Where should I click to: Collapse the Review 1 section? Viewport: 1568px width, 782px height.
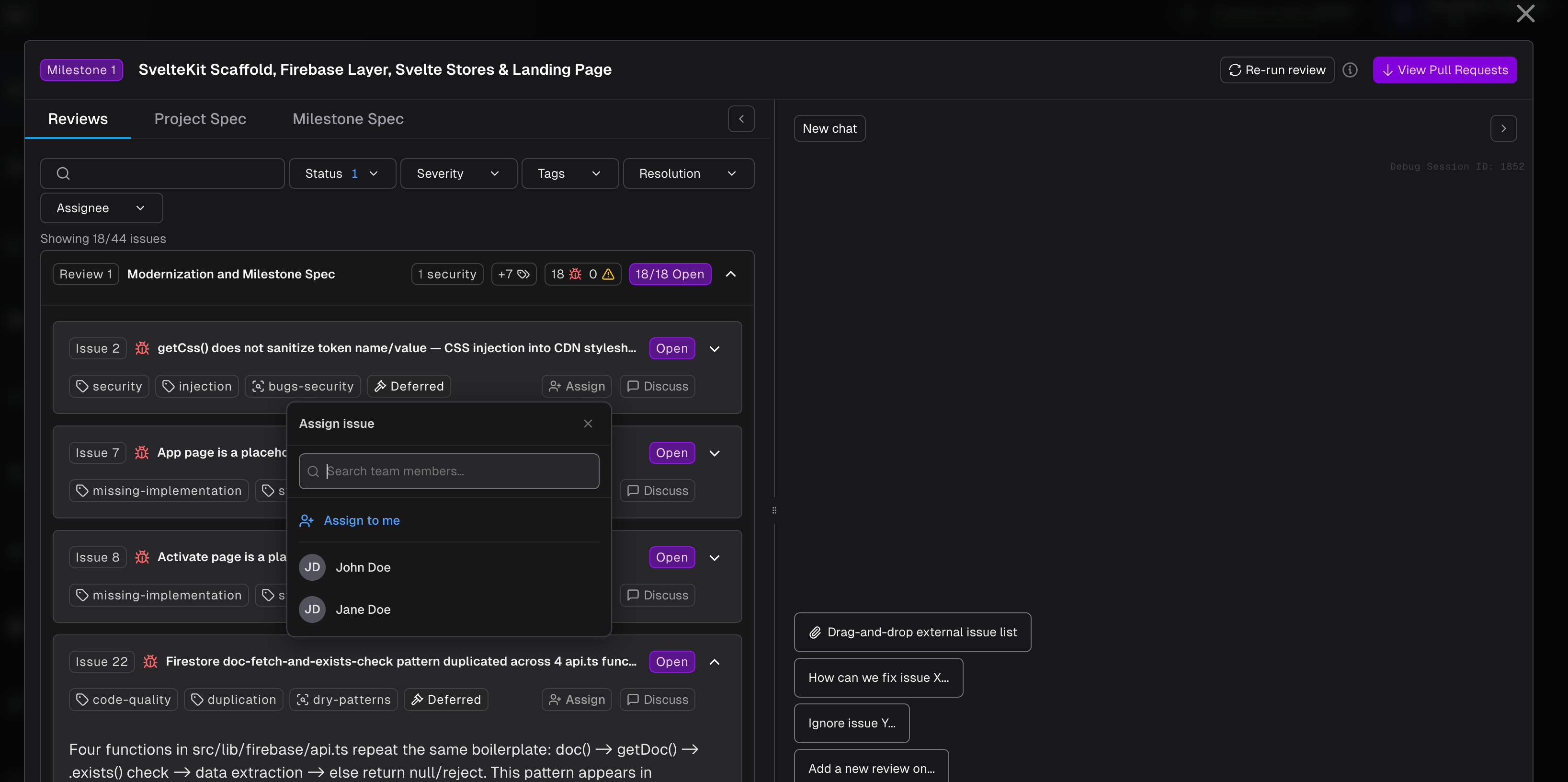(730, 274)
